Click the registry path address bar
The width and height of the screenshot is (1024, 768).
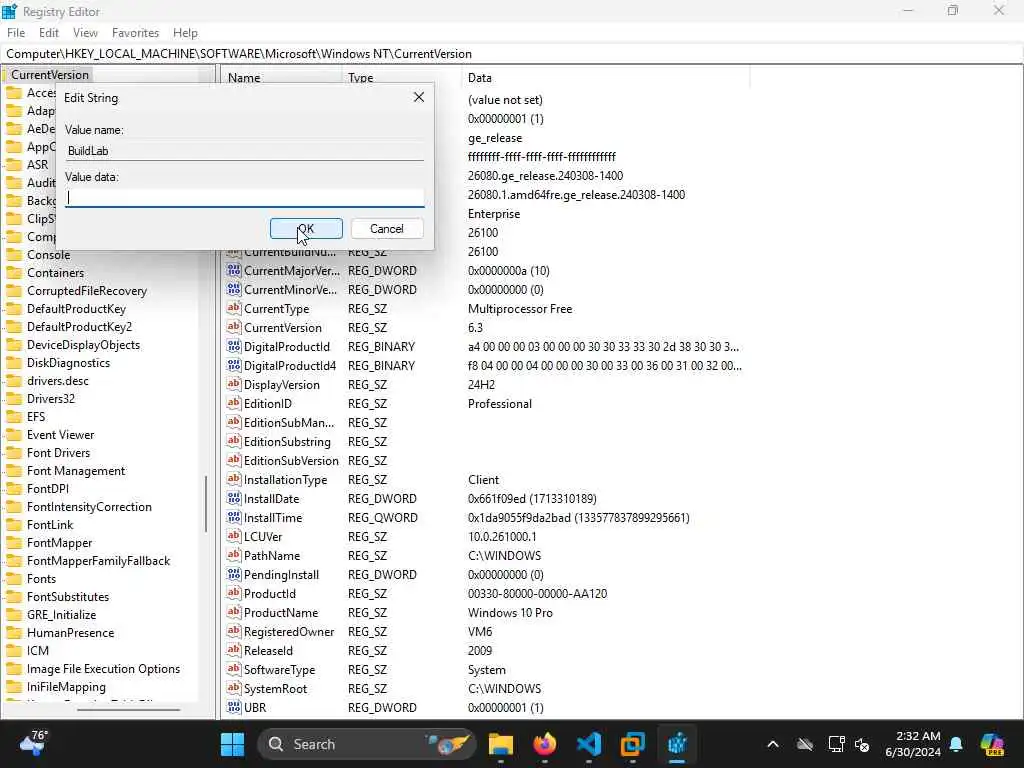(512, 54)
